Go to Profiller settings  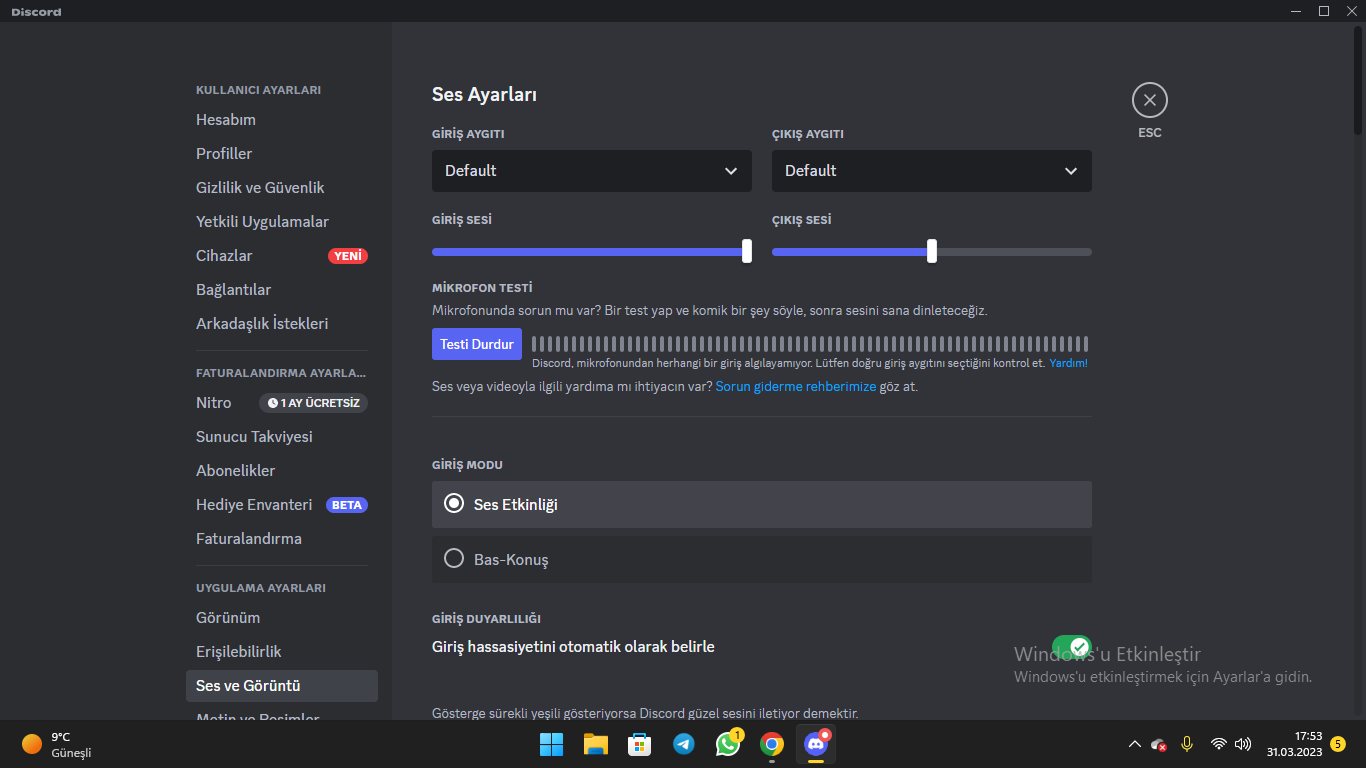point(282,154)
